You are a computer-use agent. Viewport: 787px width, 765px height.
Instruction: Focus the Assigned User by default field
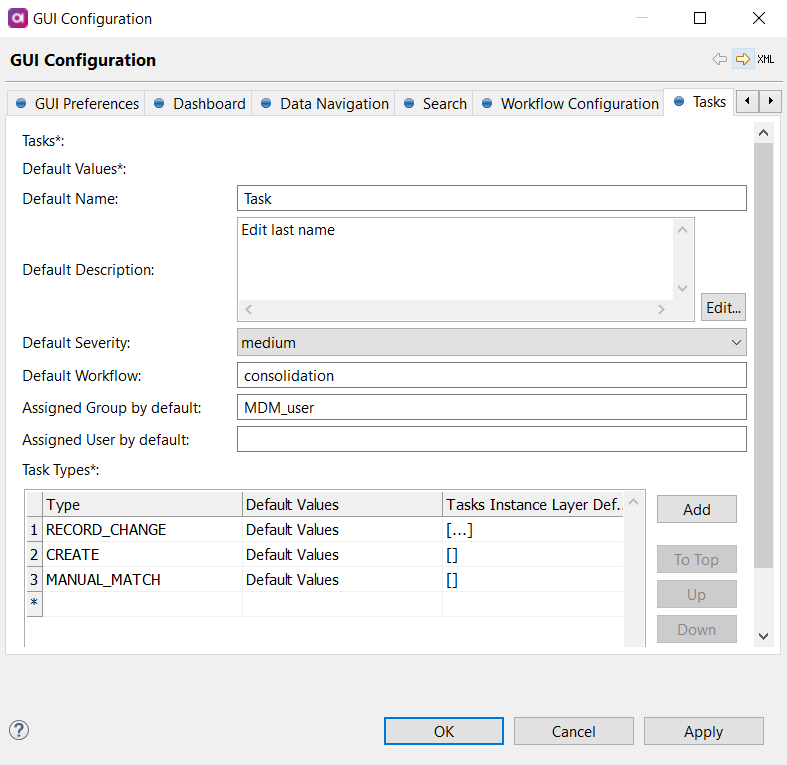pos(491,439)
